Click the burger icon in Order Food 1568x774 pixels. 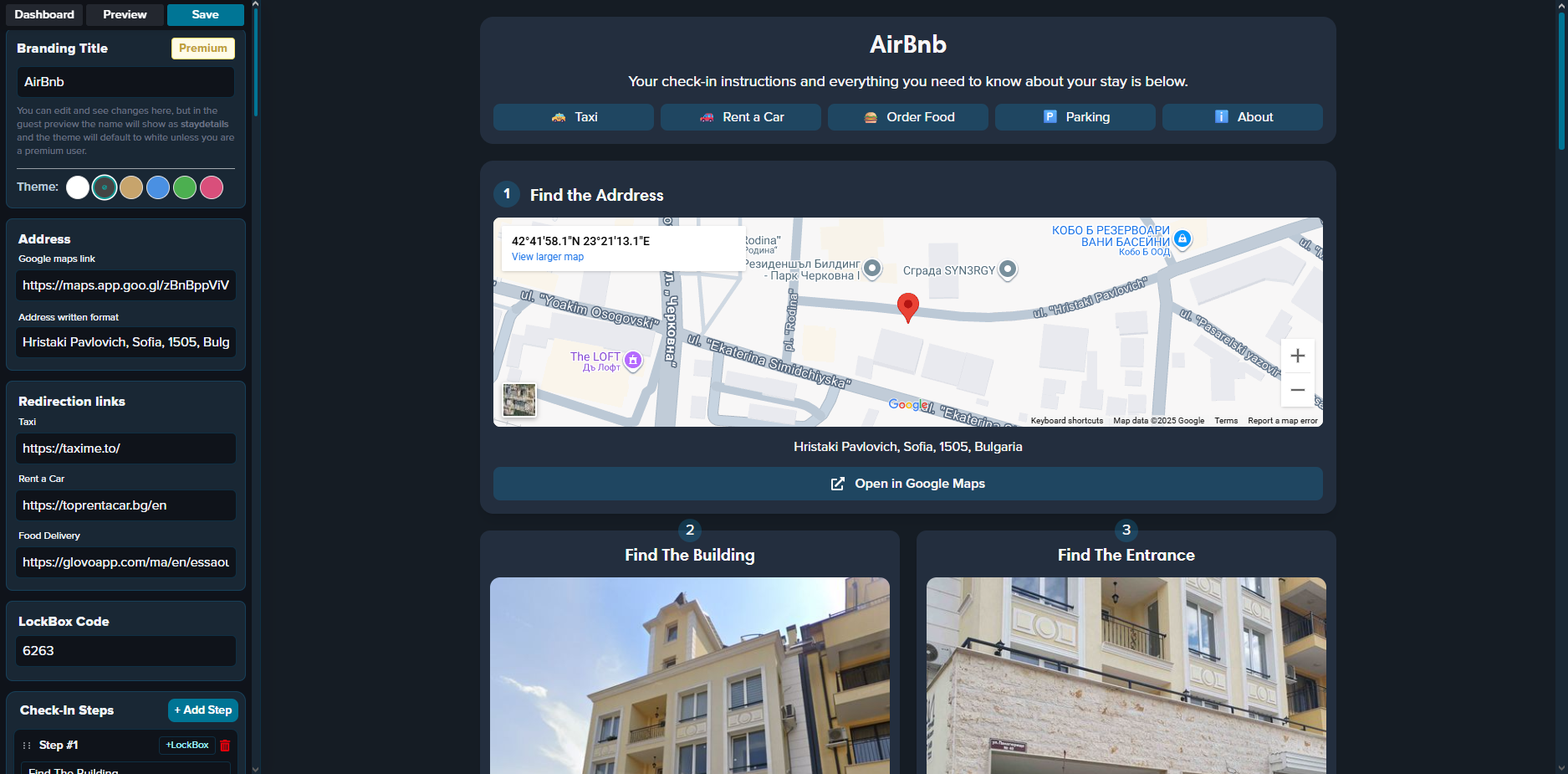[871, 117]
